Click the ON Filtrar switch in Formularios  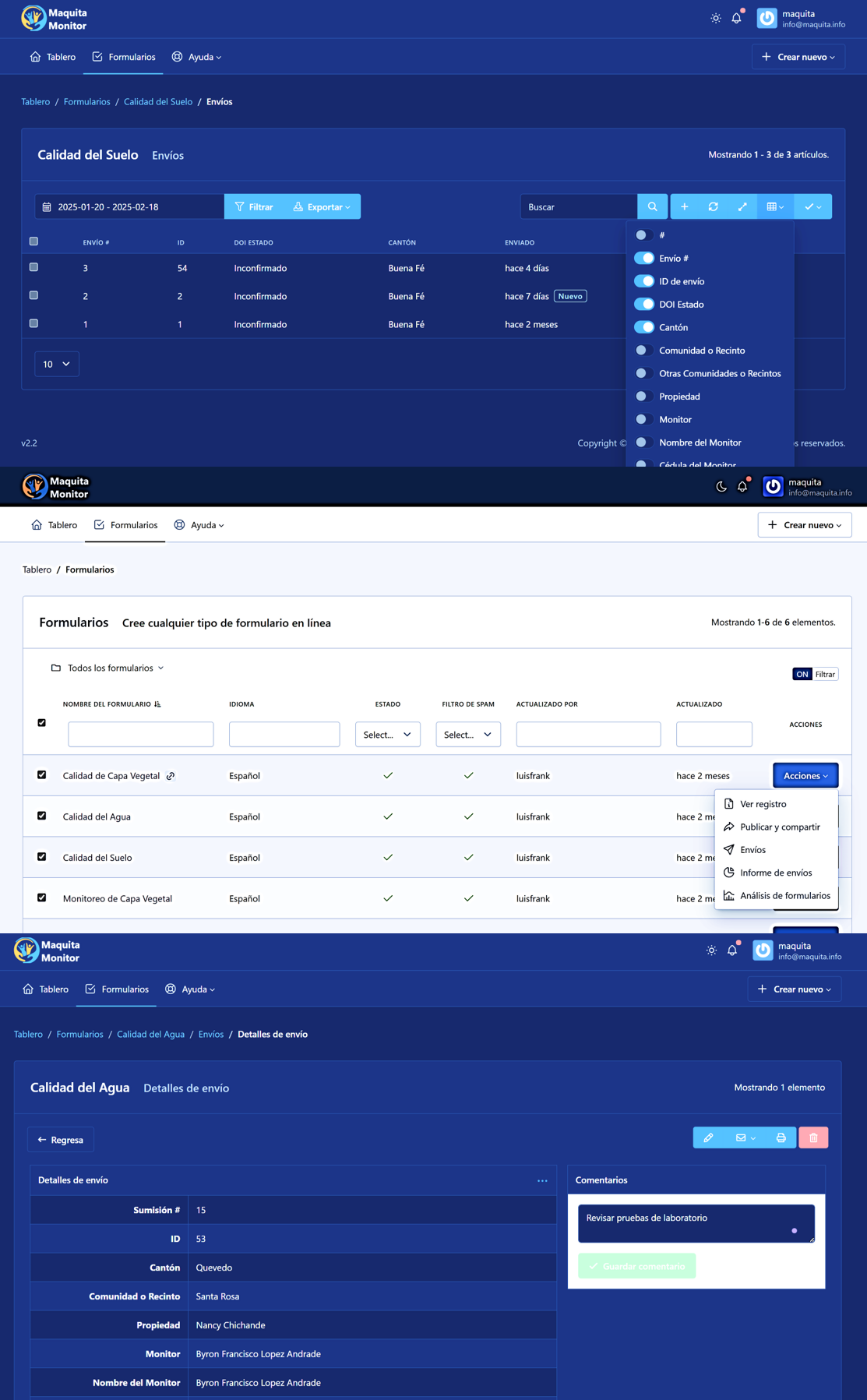coord(814,674)
